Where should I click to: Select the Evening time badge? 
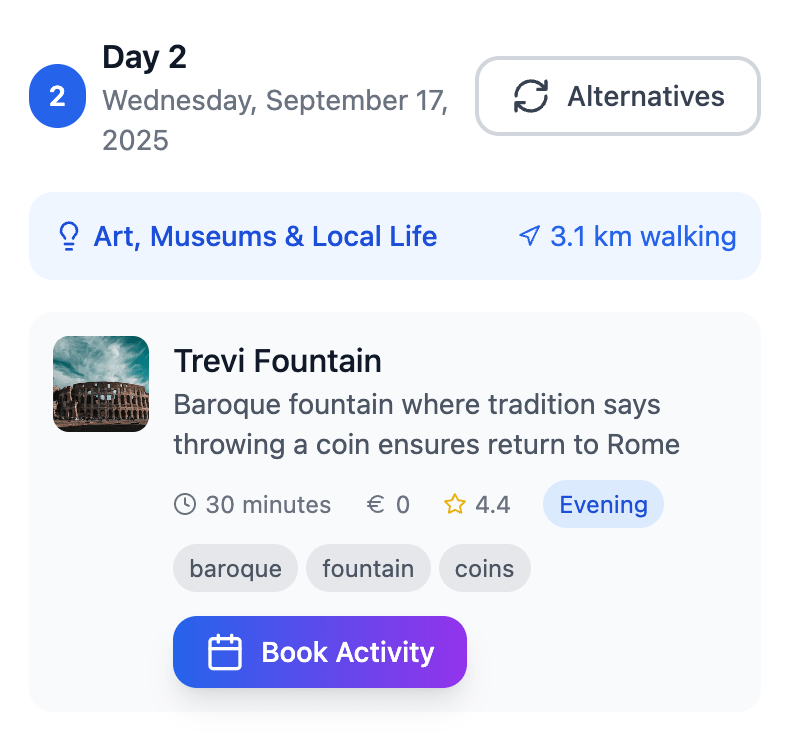603,504
